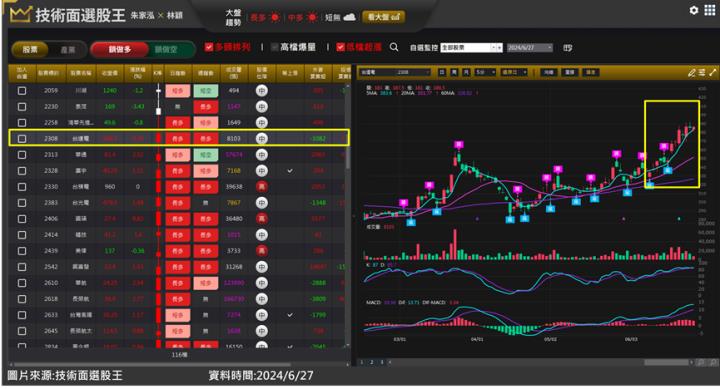This screenshot has height=389, width=720.
Task: Click the crown logo icon
Action: (20, 15)
